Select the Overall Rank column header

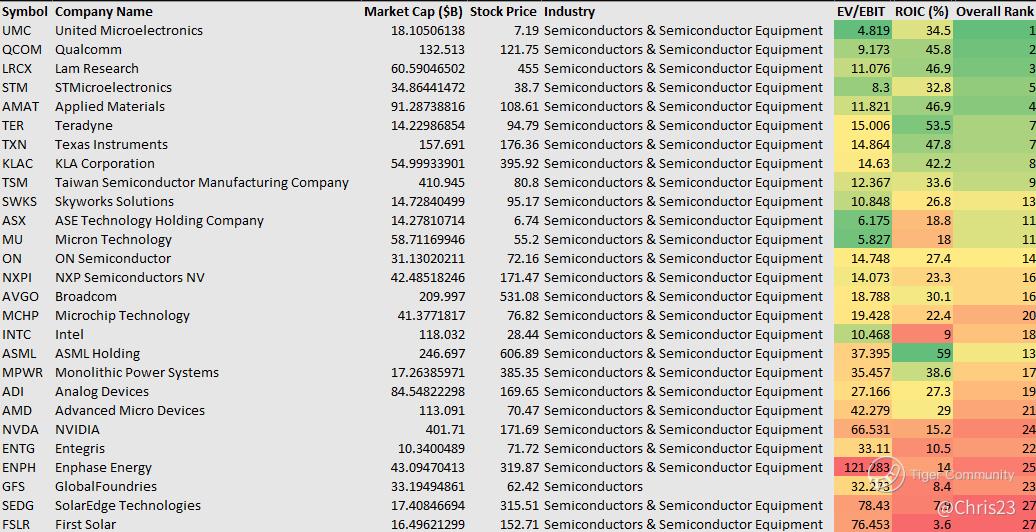[x=996, y=12]
